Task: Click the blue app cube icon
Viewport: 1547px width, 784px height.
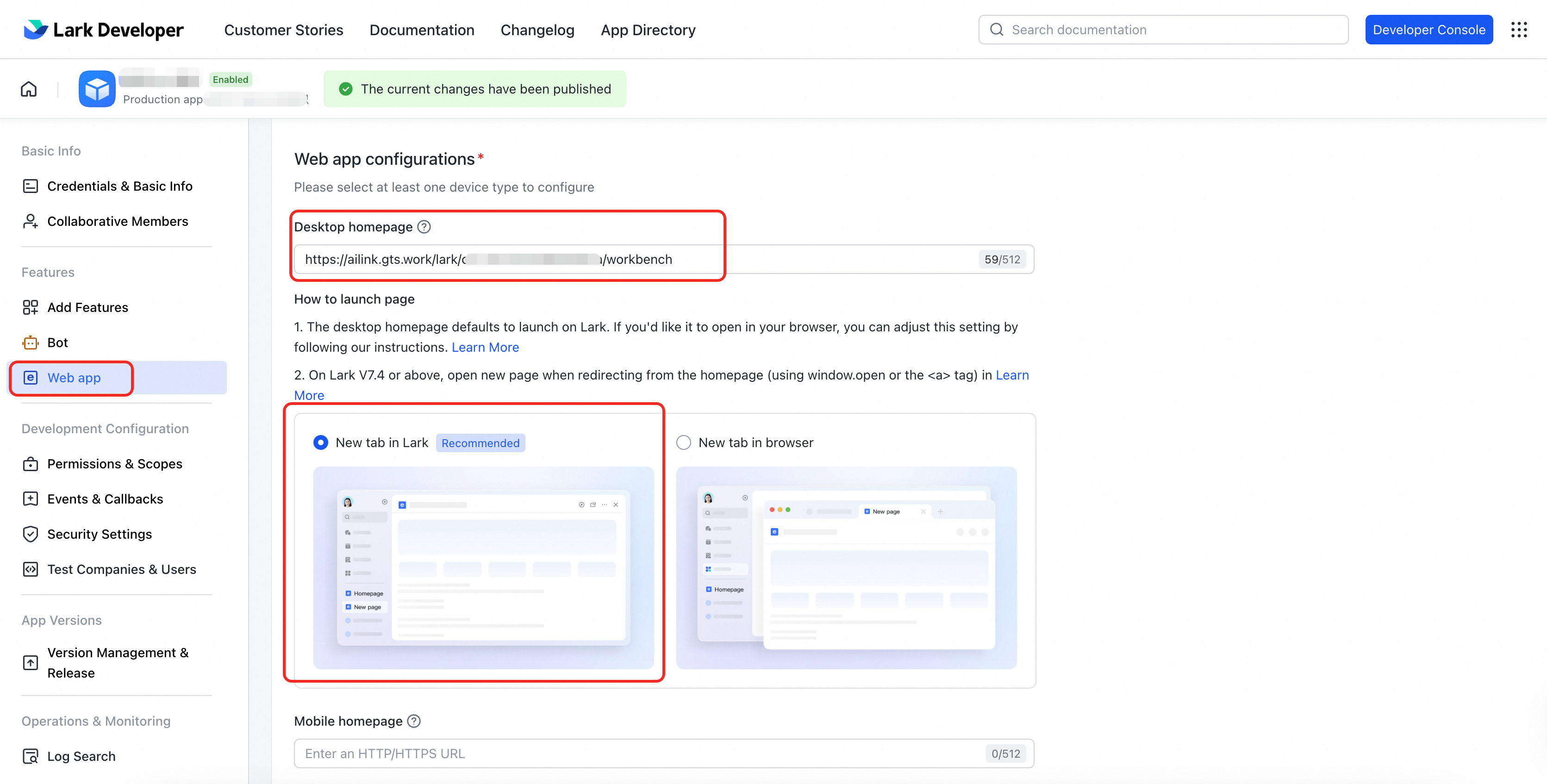Action: tap(97, 89)
